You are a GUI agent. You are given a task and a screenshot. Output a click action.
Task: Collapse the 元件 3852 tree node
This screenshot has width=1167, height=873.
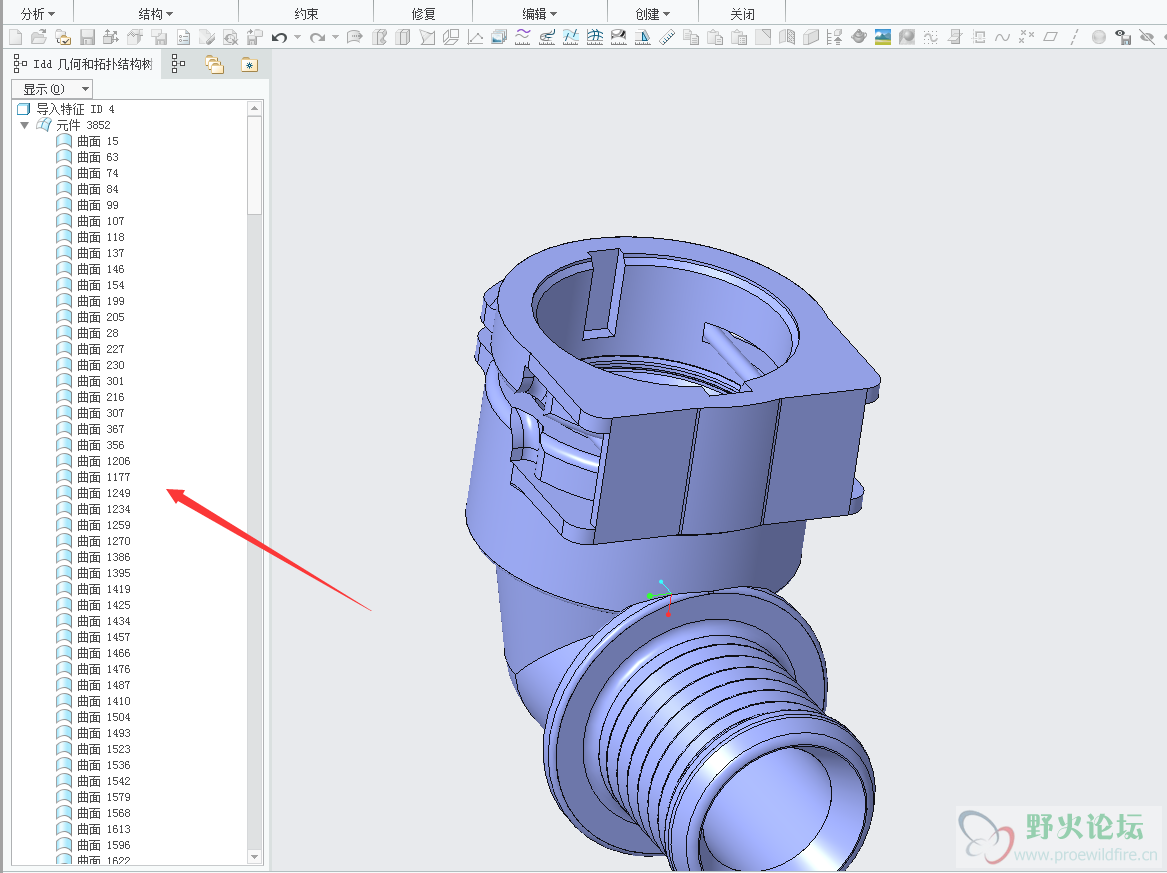point(25,125)
